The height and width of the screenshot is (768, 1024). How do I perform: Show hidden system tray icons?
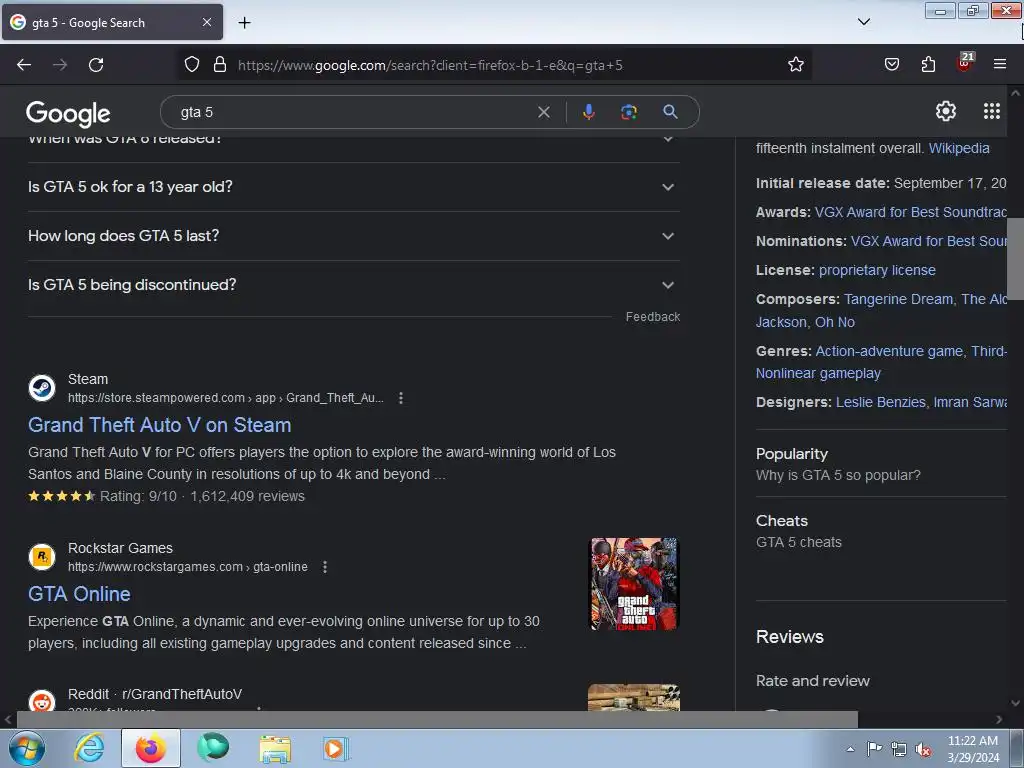[850, 750]
